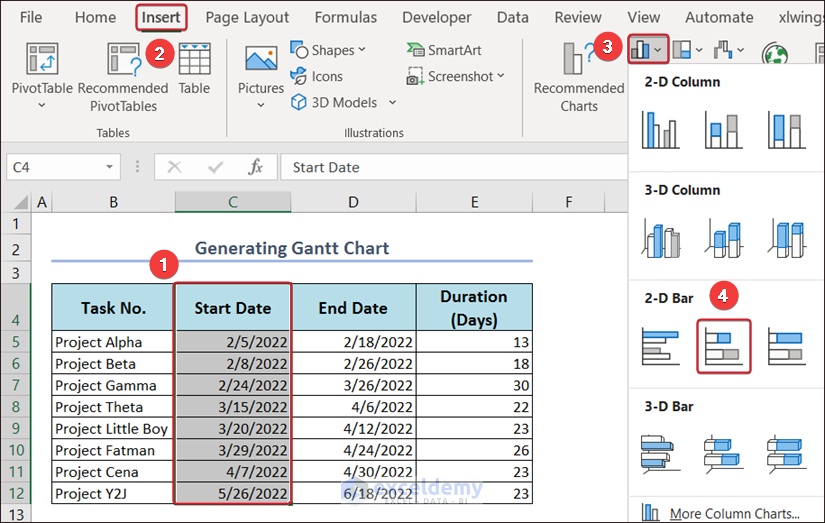
Task: Switch to the Formulas tab
Action: pos(346,17)
